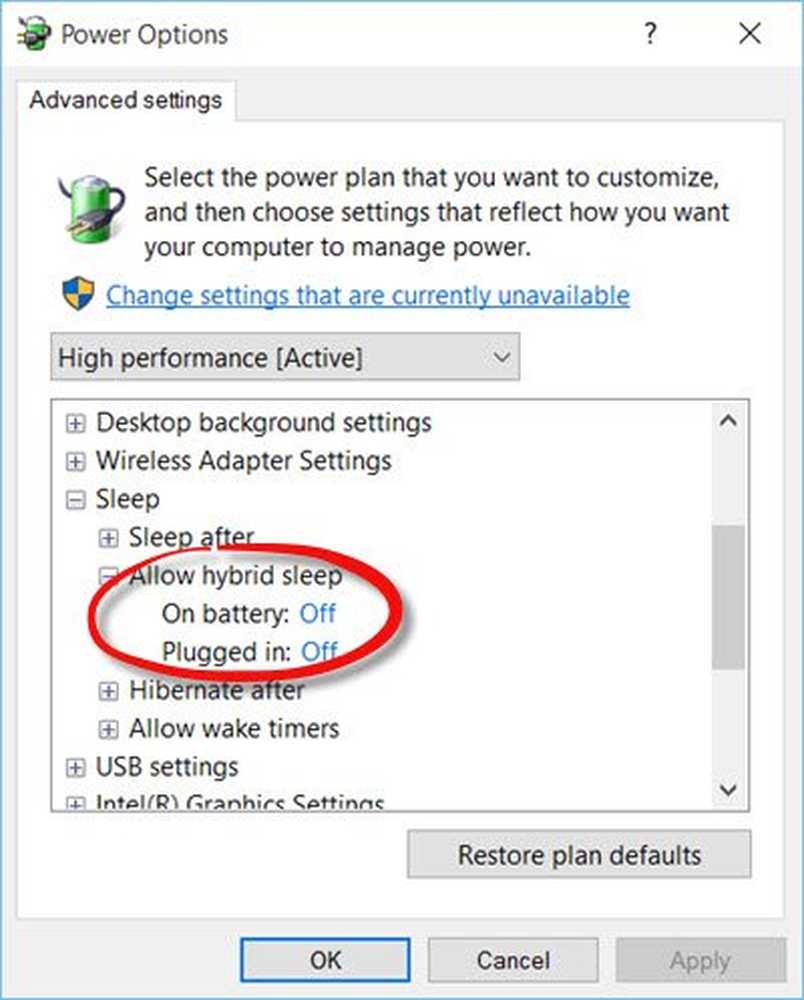Expand Desktop background settings
The width and height of the screenshot is (804, 1000).
[75, 423]
